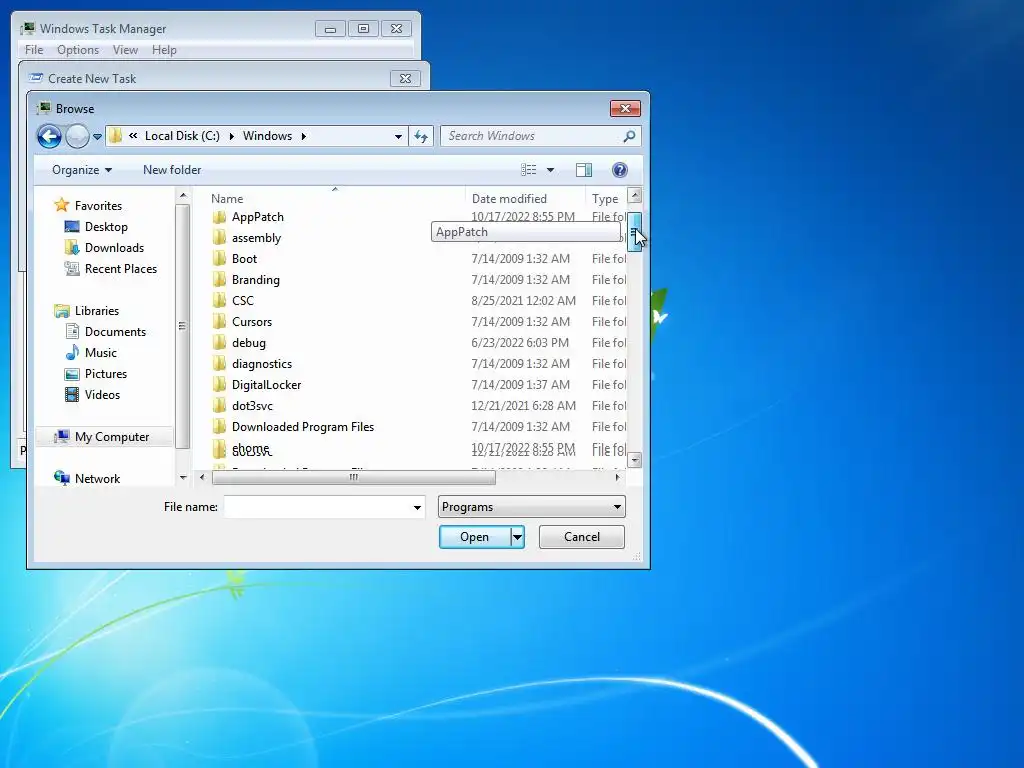Open Help with the question mark icon
1024x768 pixels.
click(620, 170)
